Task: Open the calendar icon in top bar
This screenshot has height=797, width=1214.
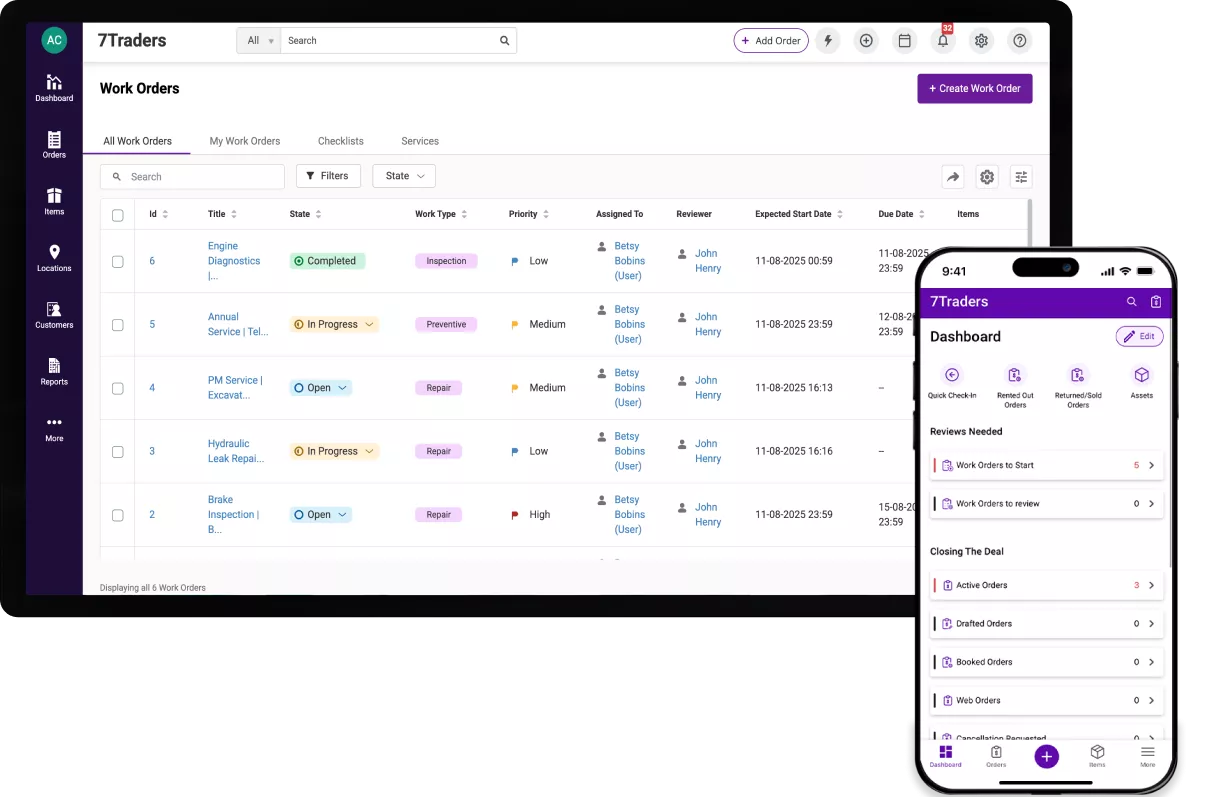Action: tap(904, 41)
